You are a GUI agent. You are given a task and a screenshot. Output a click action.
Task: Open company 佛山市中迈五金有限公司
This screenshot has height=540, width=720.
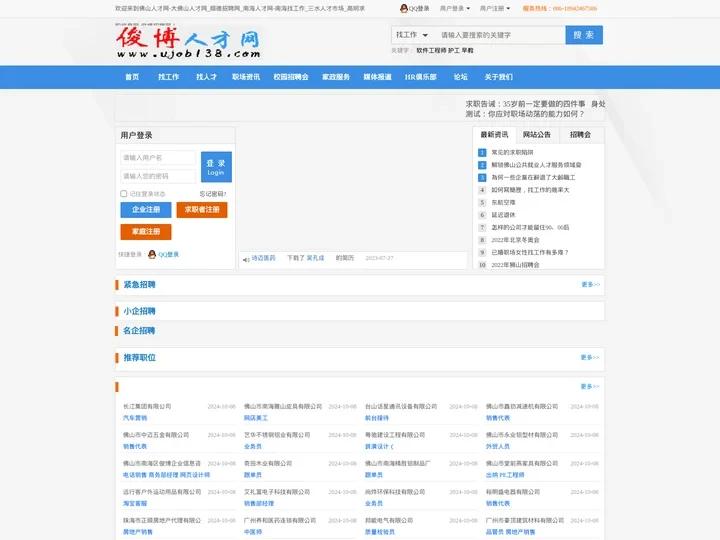(156, 435)
